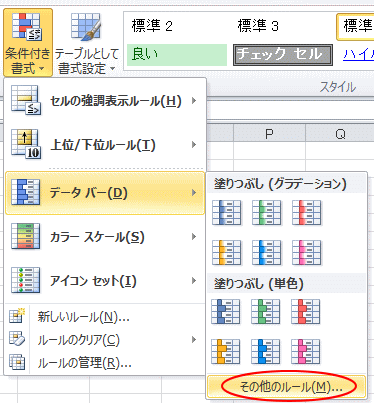Apply light blue solid fill data bar
This screenshot has width=374, height=403.
266,351
